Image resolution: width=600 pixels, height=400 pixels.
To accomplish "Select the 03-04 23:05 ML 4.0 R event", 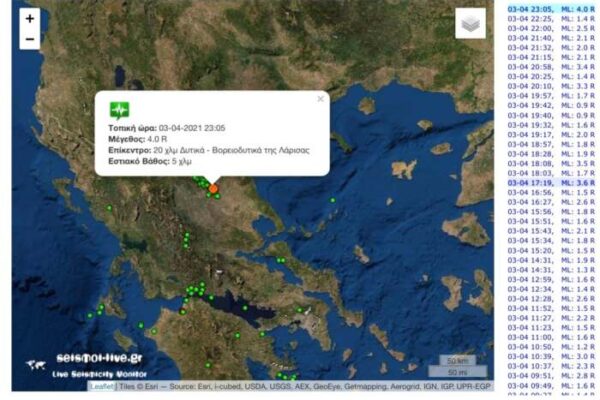I will (551, 9).
